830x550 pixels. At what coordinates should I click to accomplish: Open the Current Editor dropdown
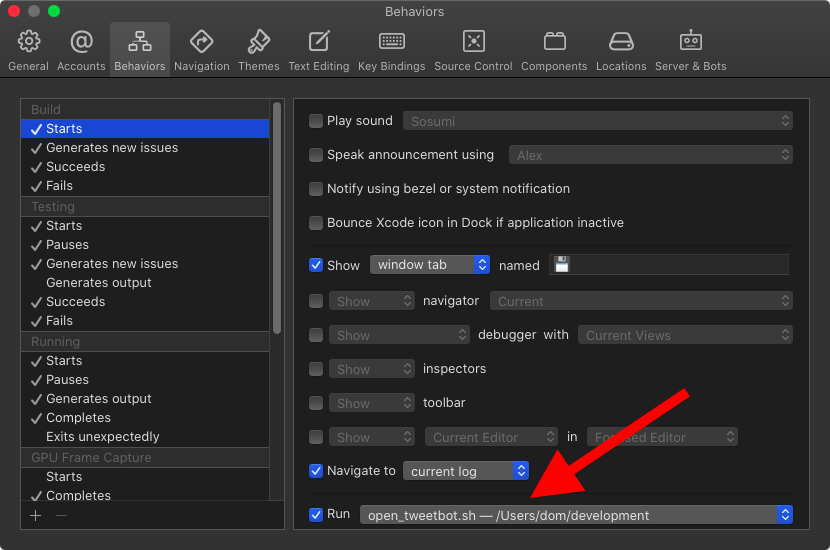click(x=491, y=437)
